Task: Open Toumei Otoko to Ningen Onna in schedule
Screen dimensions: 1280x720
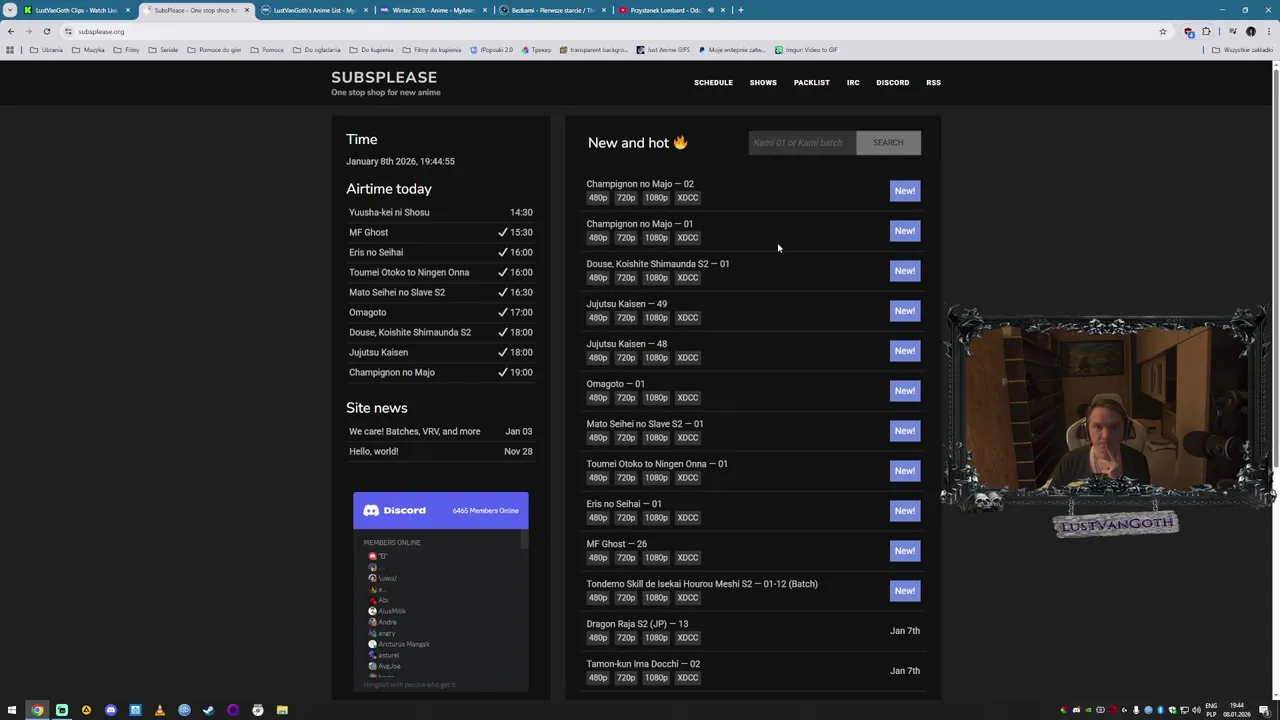Action: (409, 272)
